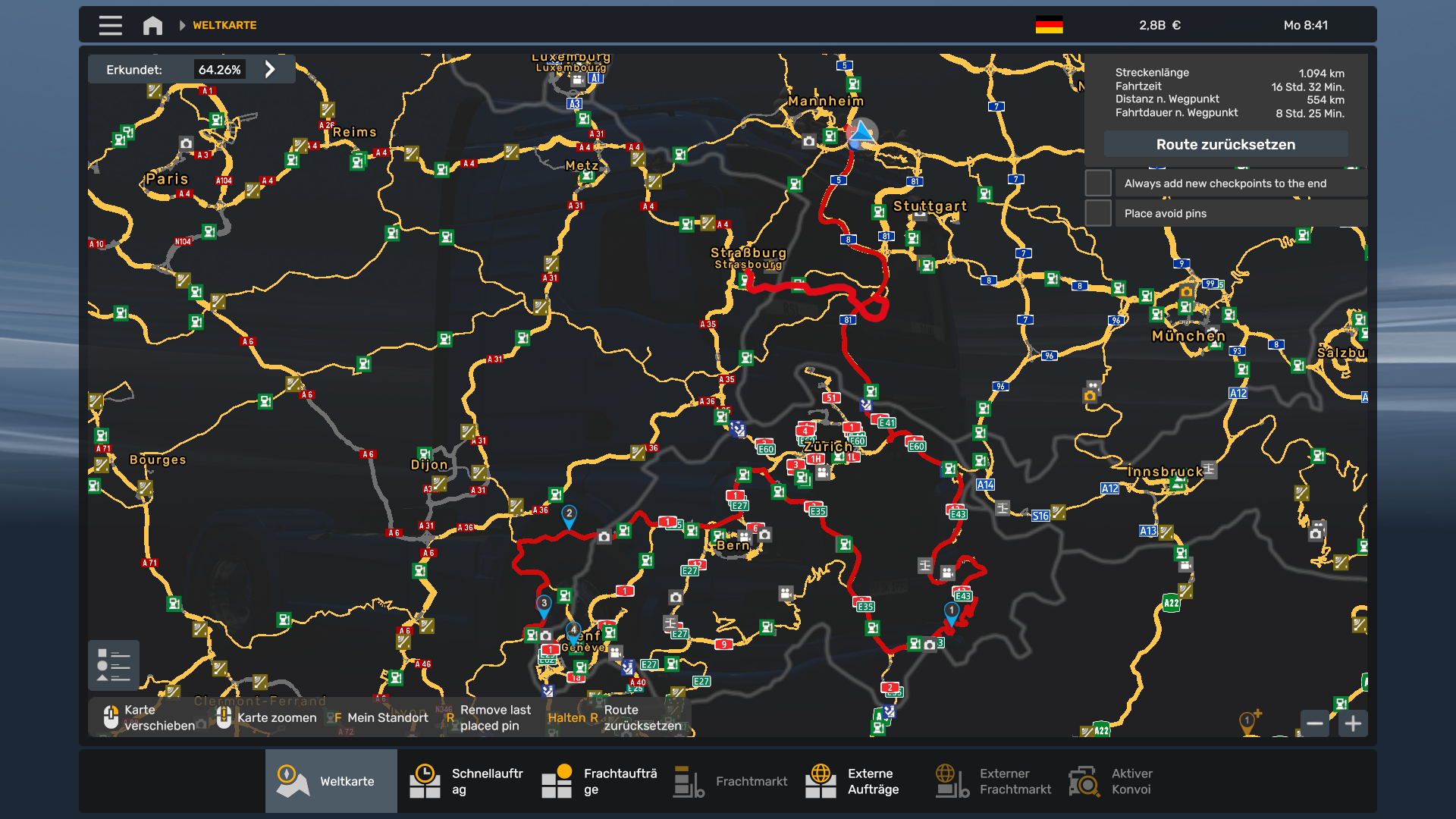This screenshot has width=1456, height=819.
Task: Expand the Erkundet exploration details arrow
Action: click(270, 69)
